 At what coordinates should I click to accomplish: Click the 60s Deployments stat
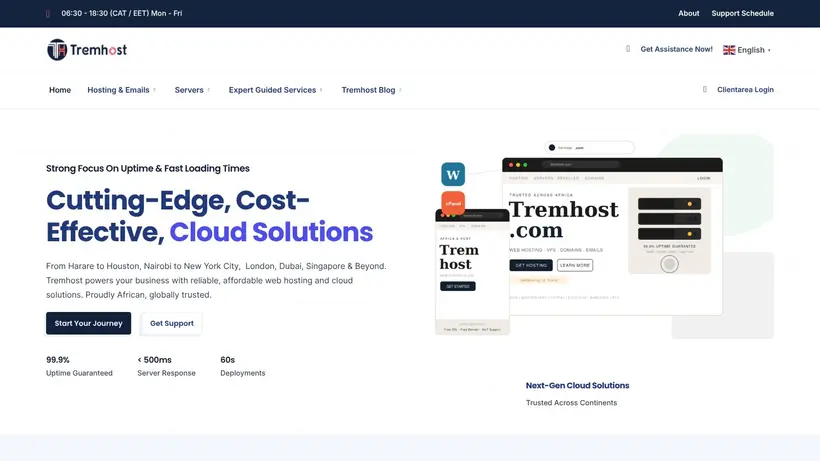[243, 366]
